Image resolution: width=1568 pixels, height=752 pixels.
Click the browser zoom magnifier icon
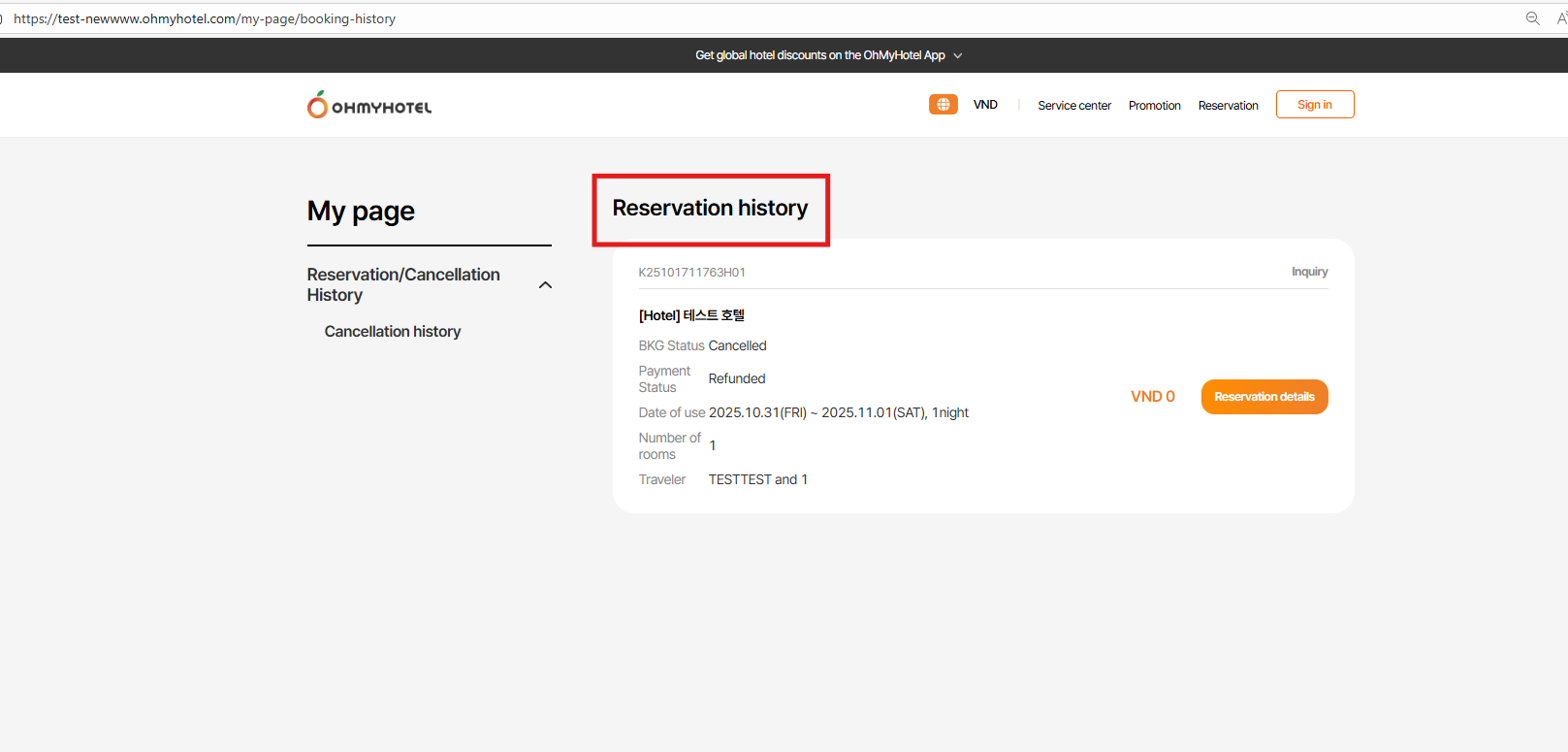(x=1532, y=18)
